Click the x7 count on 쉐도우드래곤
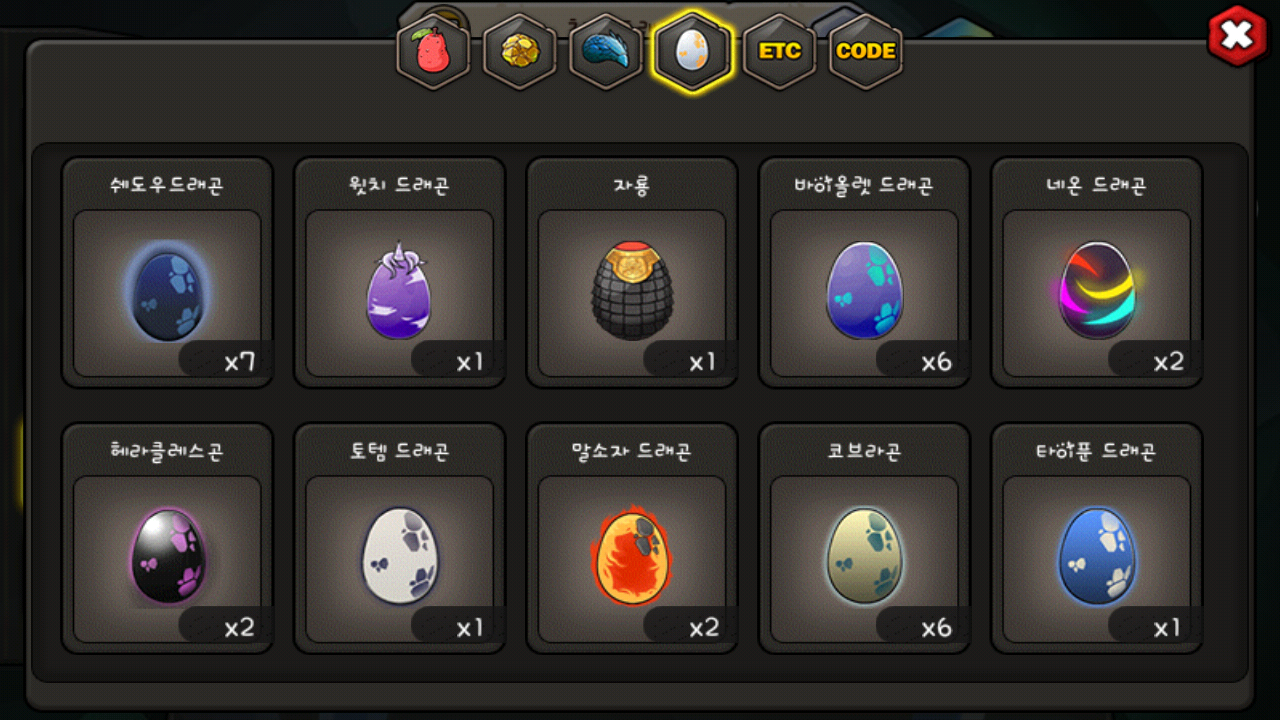The height and width of the screenshot is (720, 1280). [x=239, y=361]
